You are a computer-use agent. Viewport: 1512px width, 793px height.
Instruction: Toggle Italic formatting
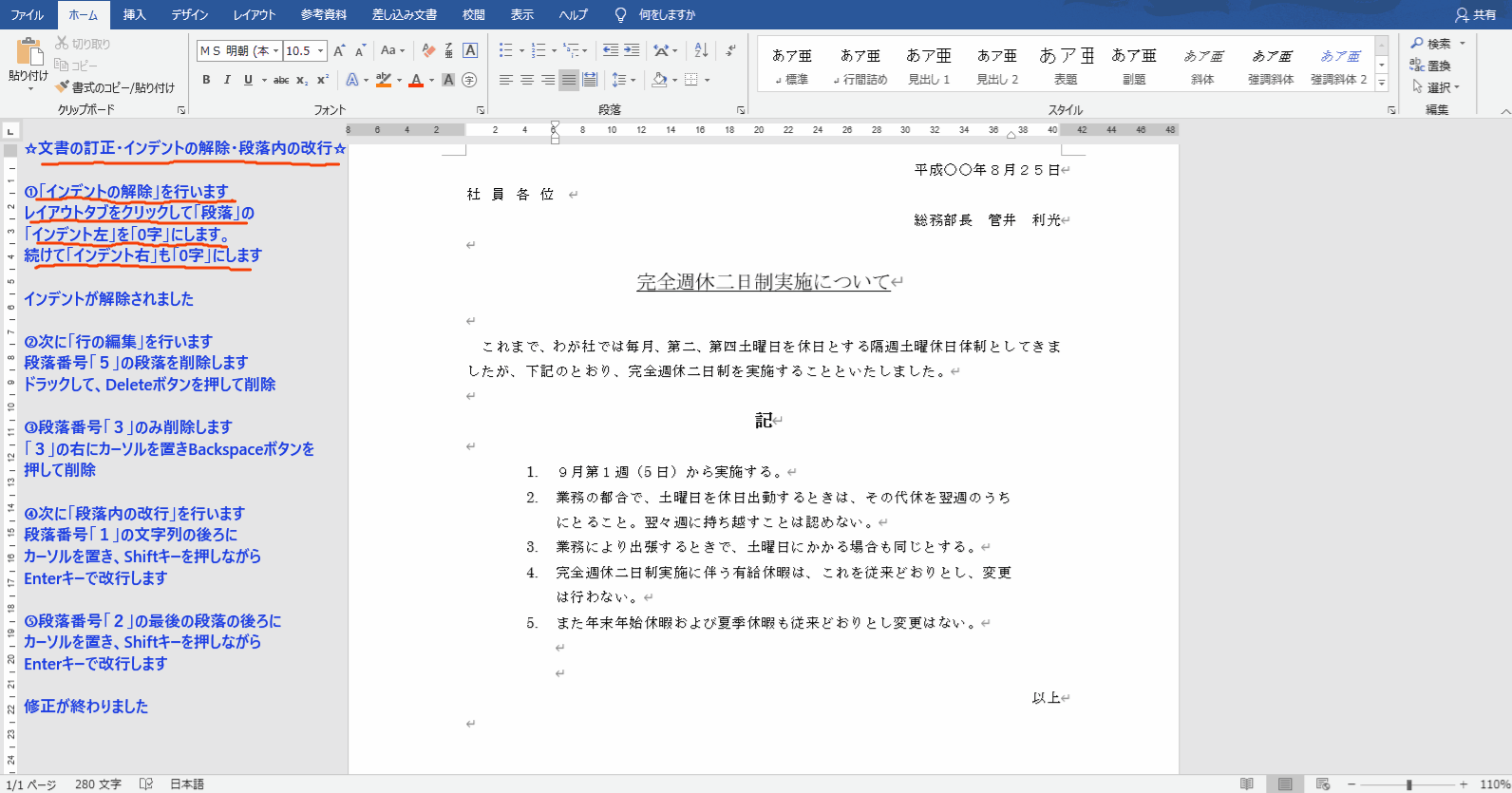(227, 80)
